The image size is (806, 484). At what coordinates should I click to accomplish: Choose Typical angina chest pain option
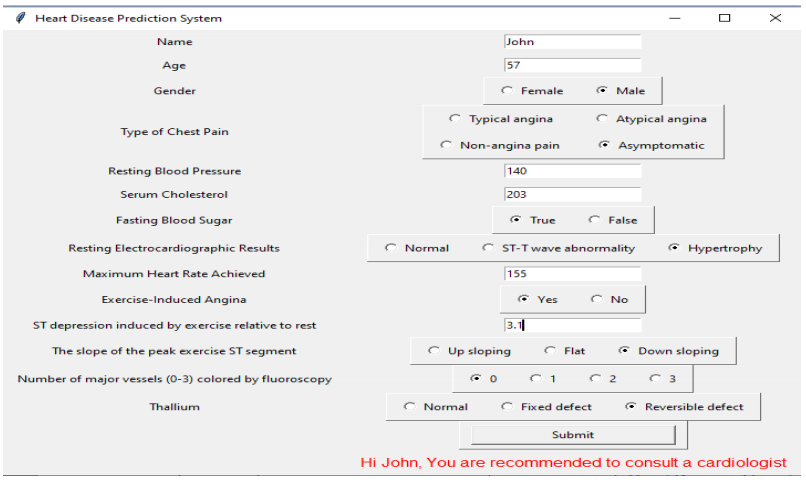pos(456,118)
